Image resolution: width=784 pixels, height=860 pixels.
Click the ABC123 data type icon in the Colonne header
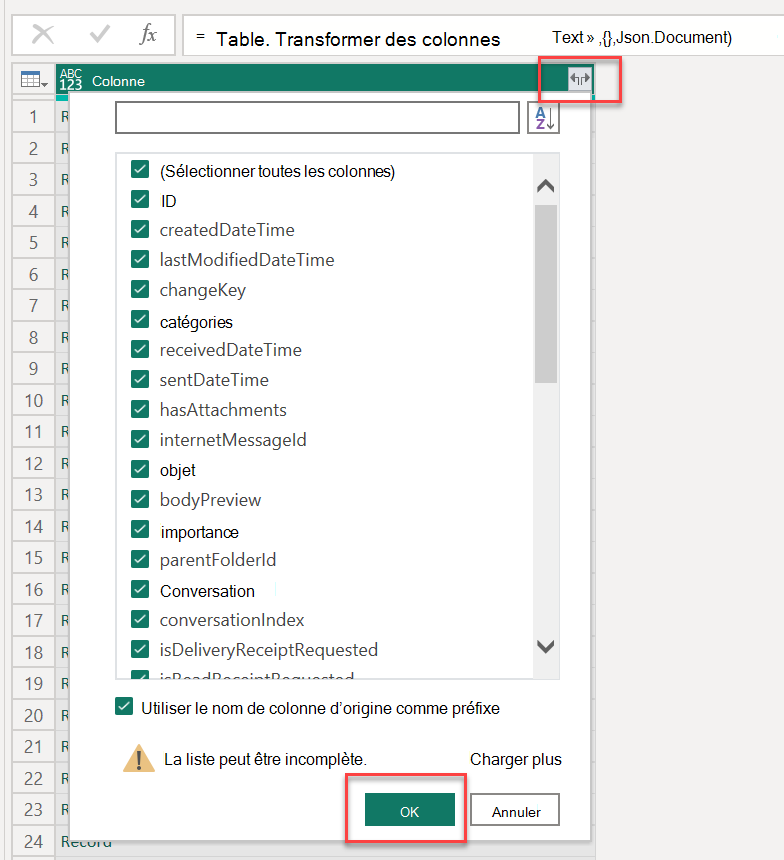coord(71,80)
